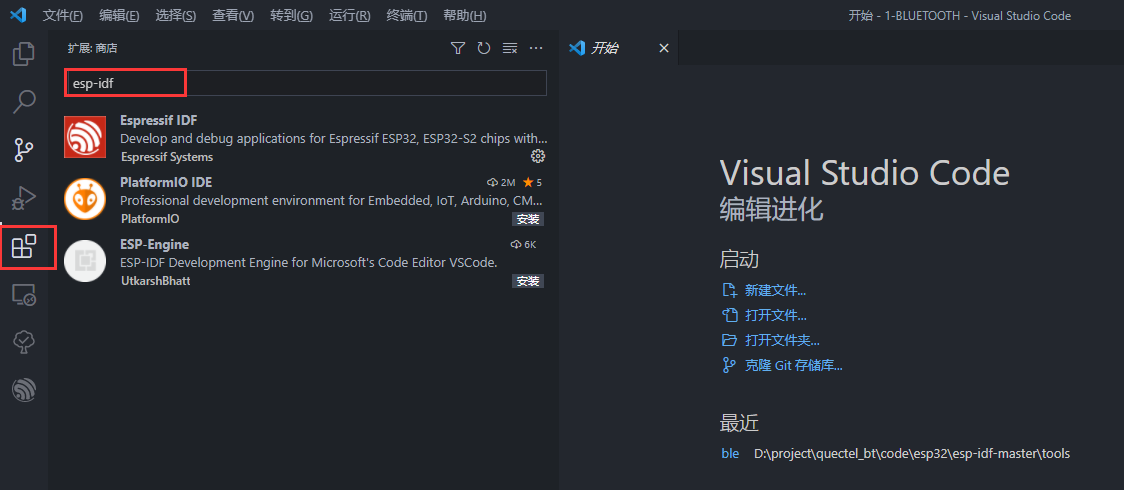Click the 扩展: 商店 panel title
Viewport: 1124px width, 490px height.
(x=92, y=48)
